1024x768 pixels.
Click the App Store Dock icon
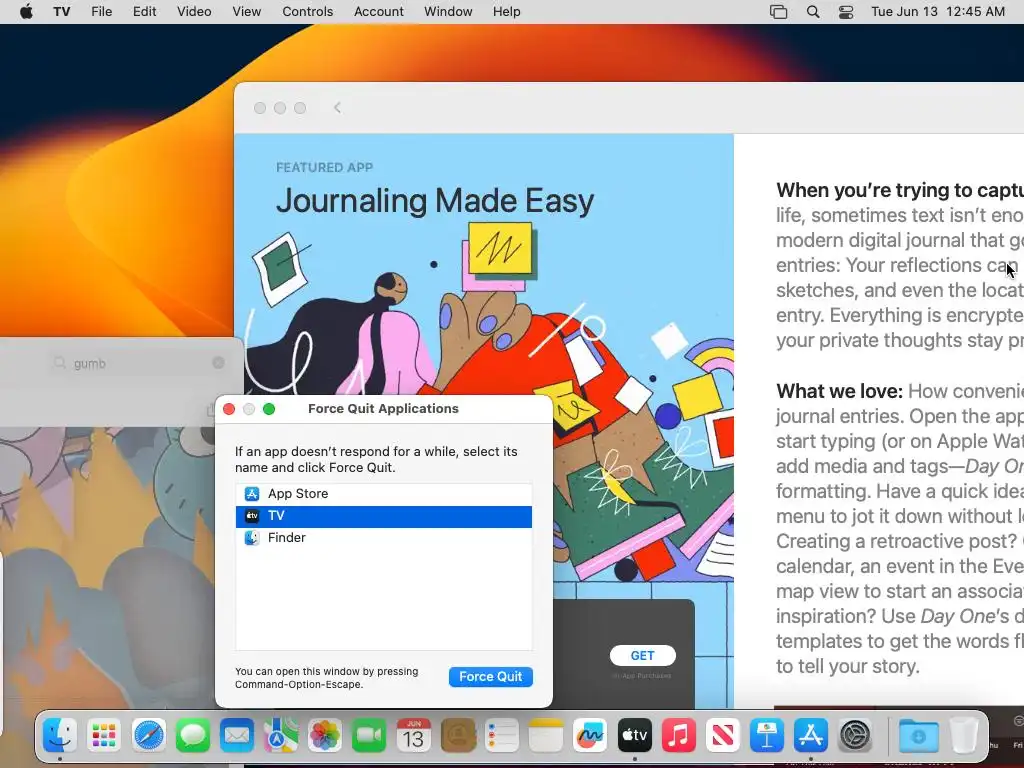point(810,737)
